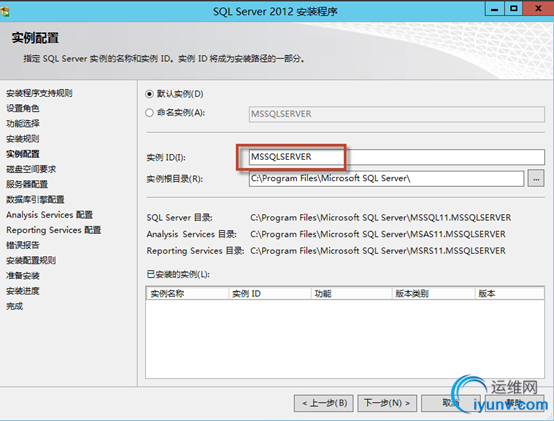Click the 实例 ID(I) input field

(x=396, y=157)
